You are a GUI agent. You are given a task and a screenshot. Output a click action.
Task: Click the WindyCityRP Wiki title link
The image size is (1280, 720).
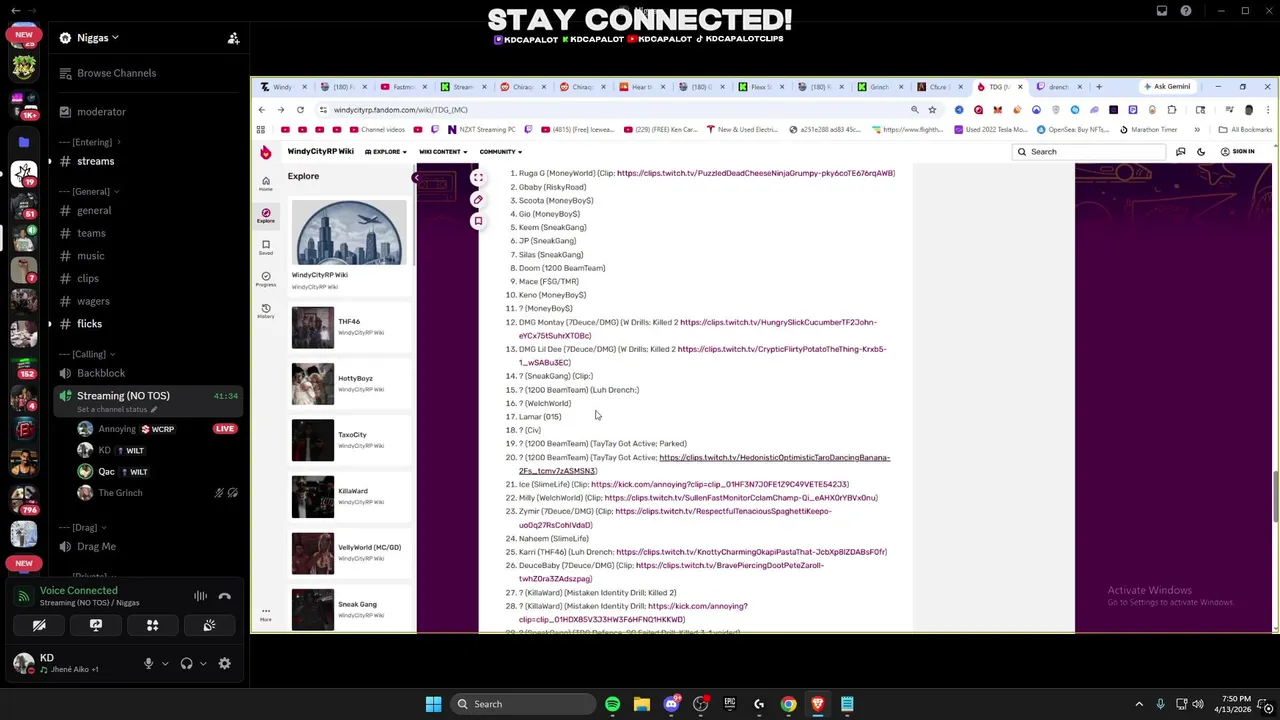click(x=320, y=152)
